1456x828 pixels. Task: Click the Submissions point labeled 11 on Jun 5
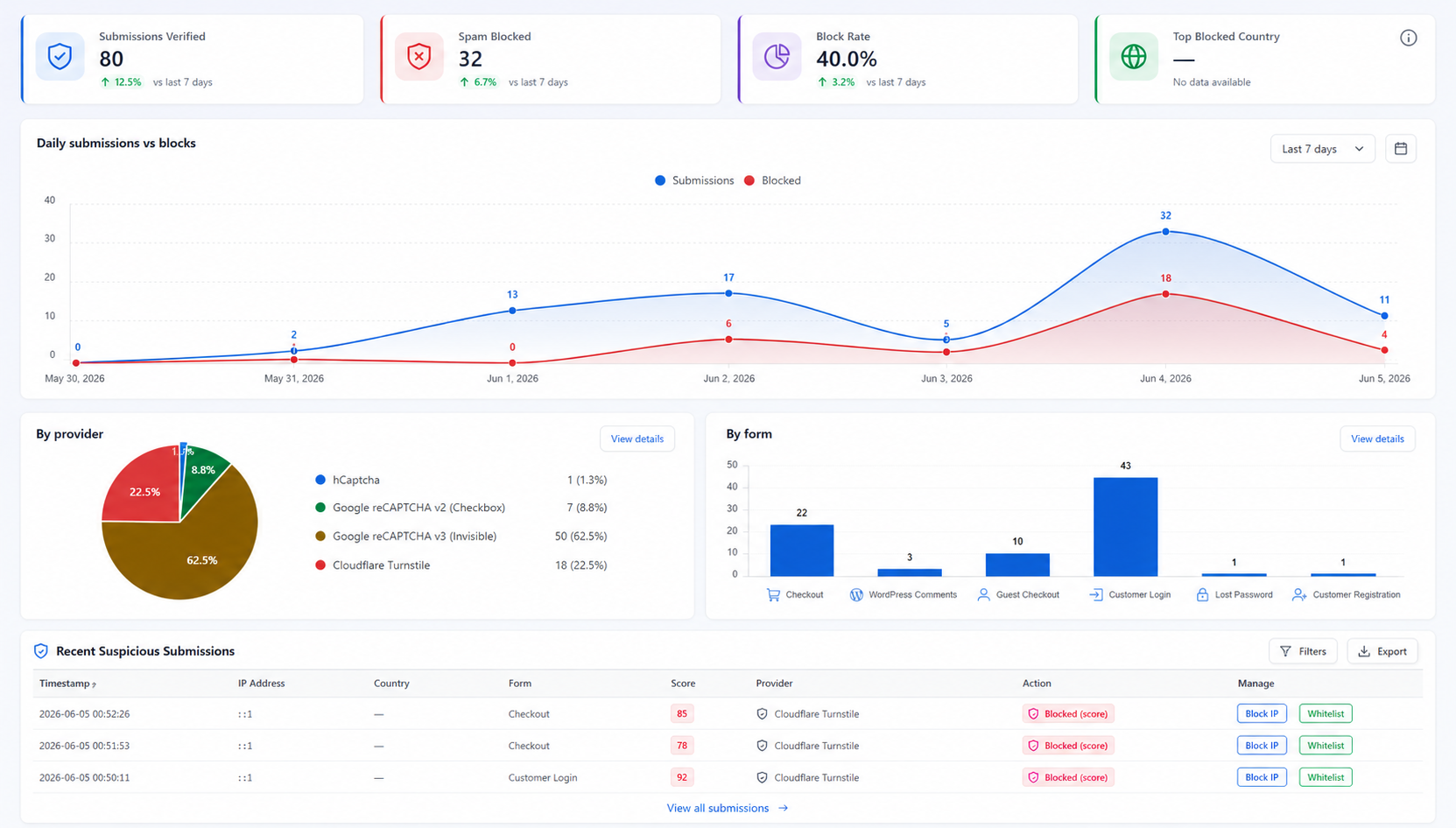1384,316
